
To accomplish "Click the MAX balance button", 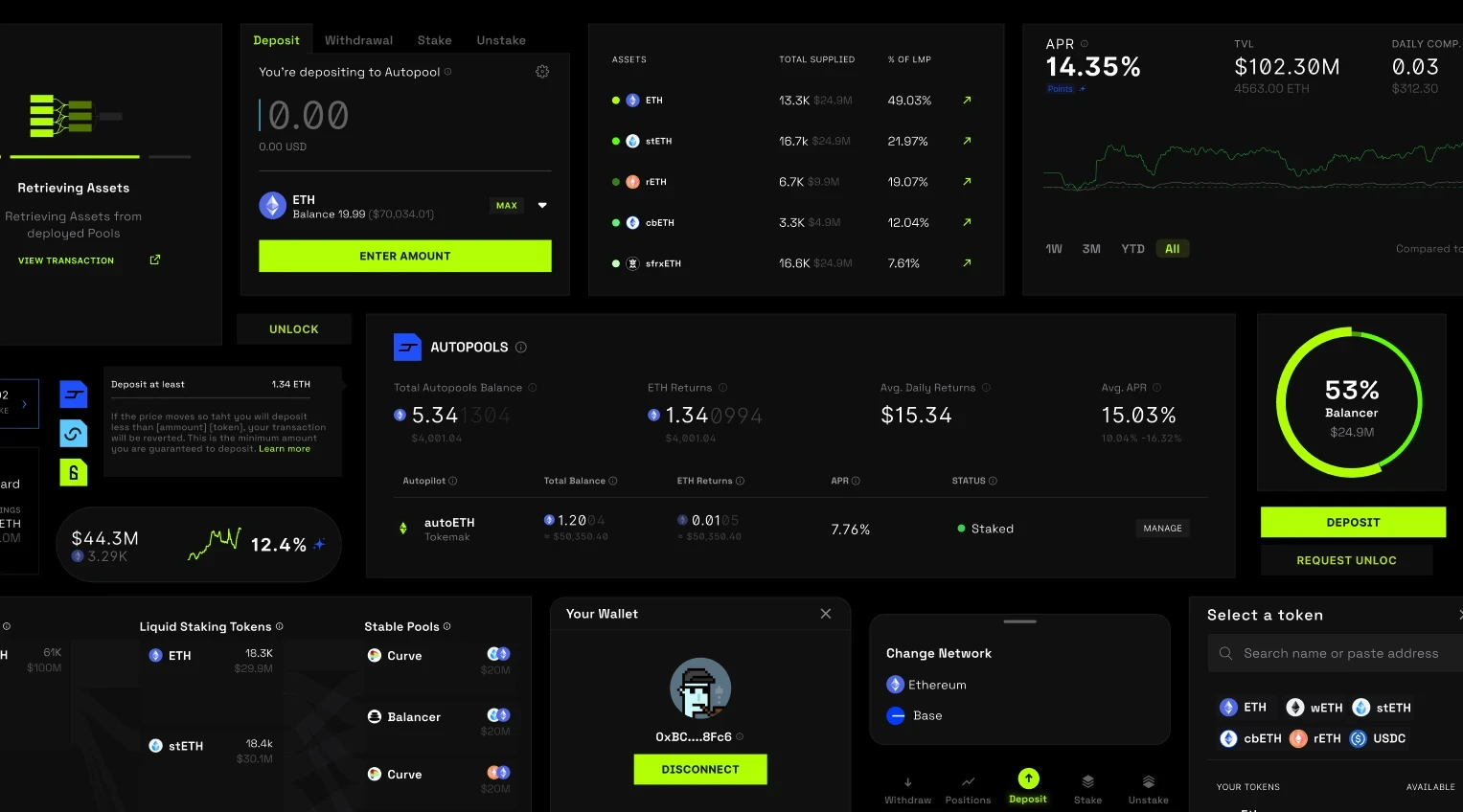I will 507,205.
